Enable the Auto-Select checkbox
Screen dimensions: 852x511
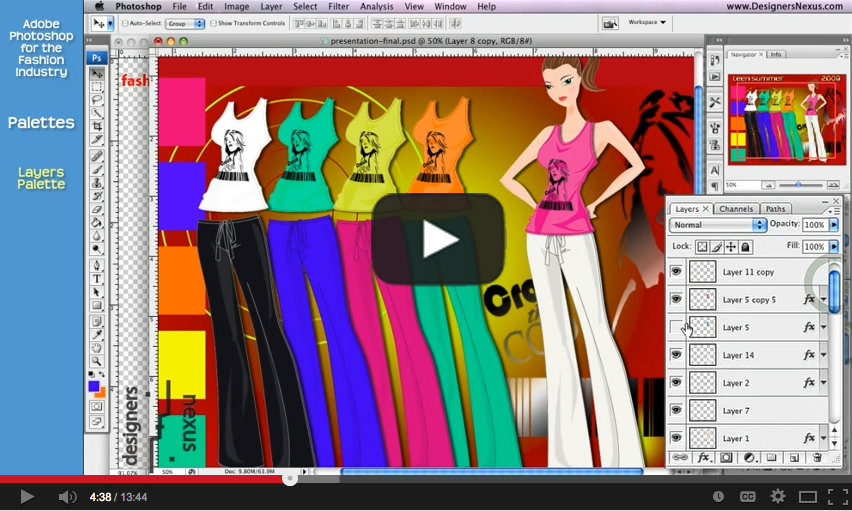click(x=125, y=23)
